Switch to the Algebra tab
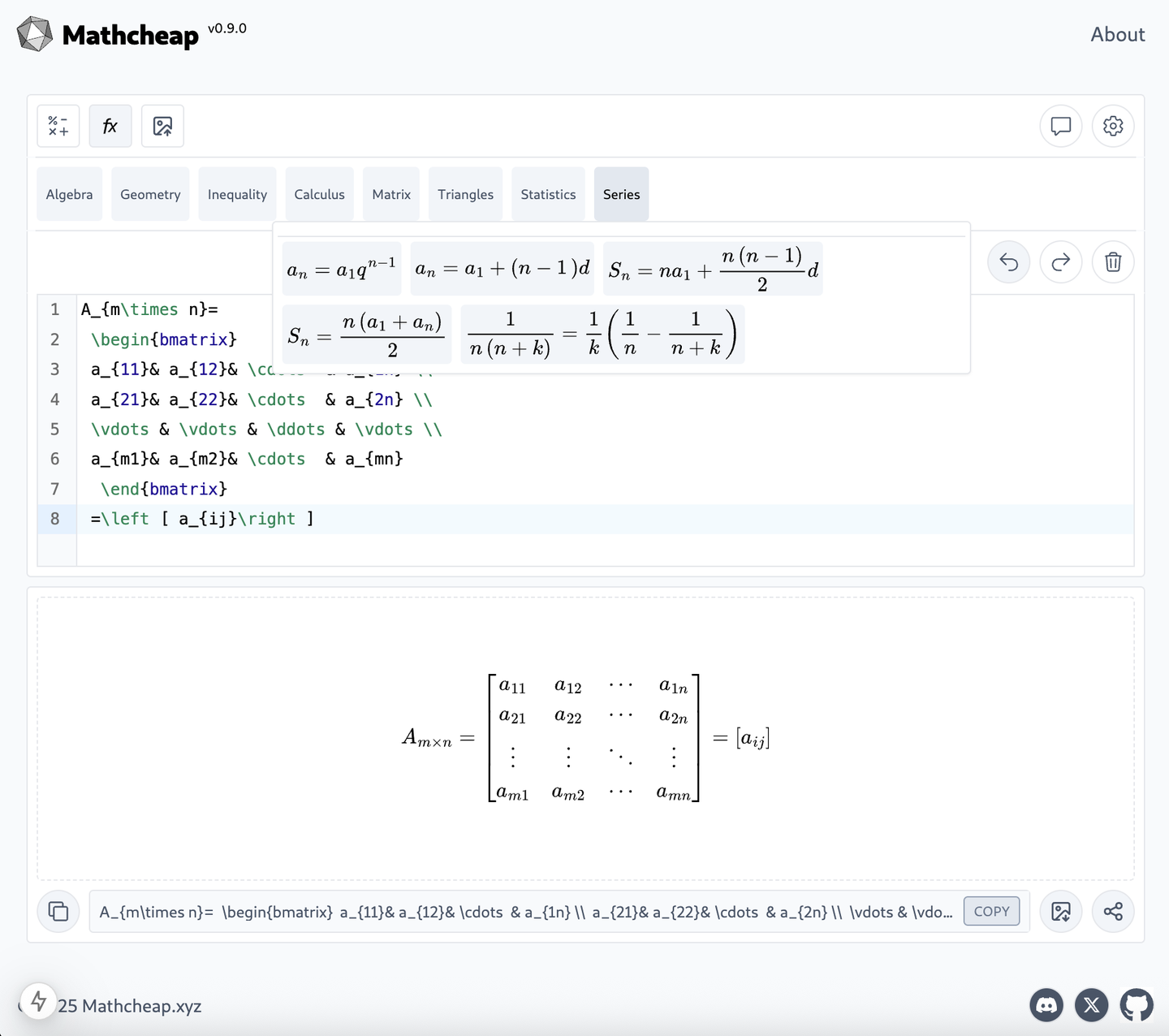Image resolution: width=1169 pixels, height=1036 pixels. 69,194
